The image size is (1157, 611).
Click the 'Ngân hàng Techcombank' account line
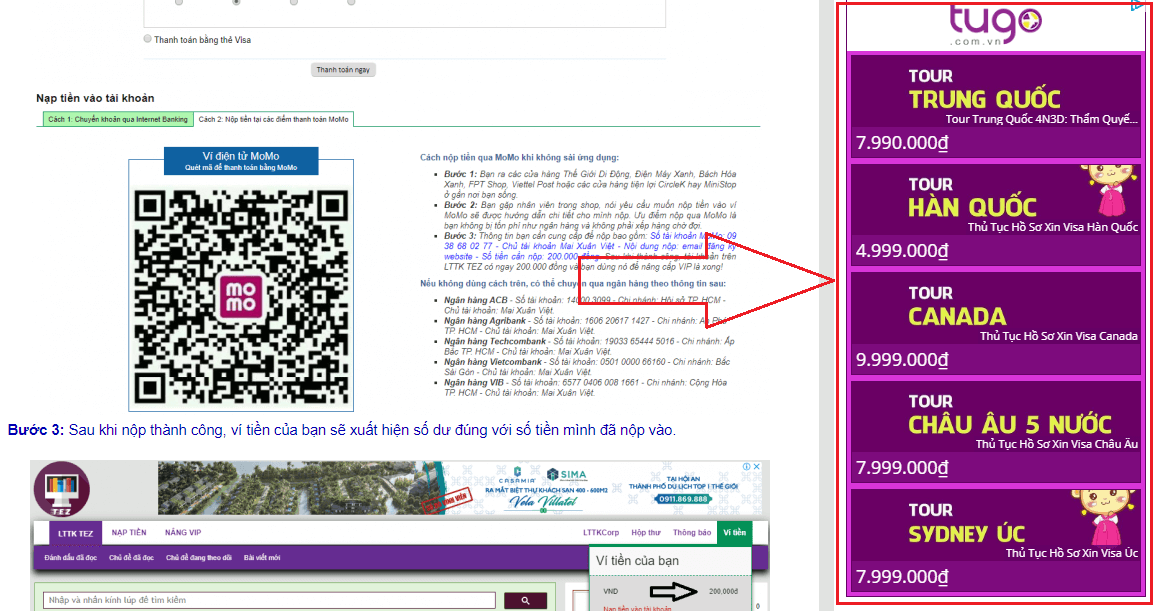590,346
